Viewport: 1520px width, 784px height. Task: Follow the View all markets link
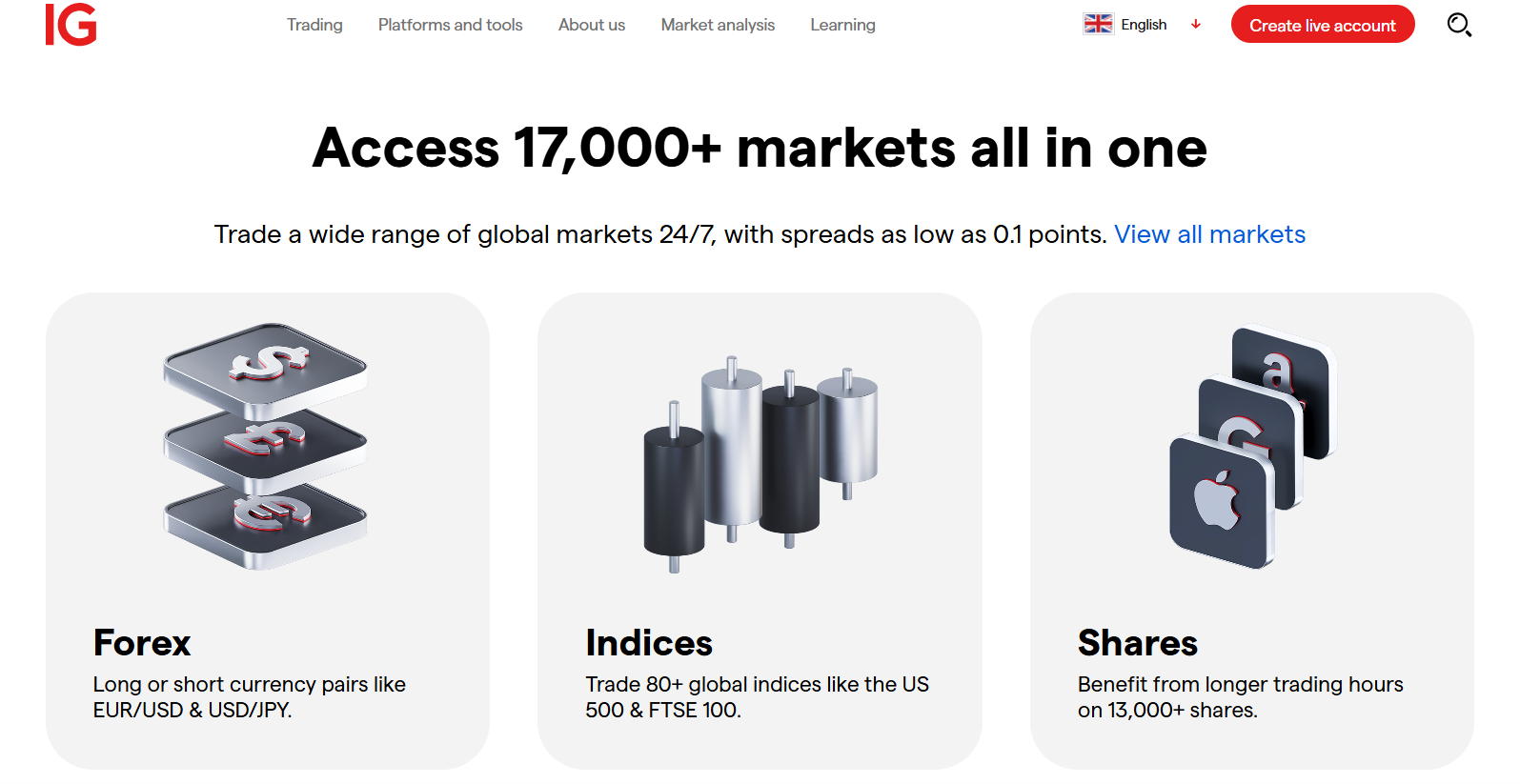[x=1209, y=234]
